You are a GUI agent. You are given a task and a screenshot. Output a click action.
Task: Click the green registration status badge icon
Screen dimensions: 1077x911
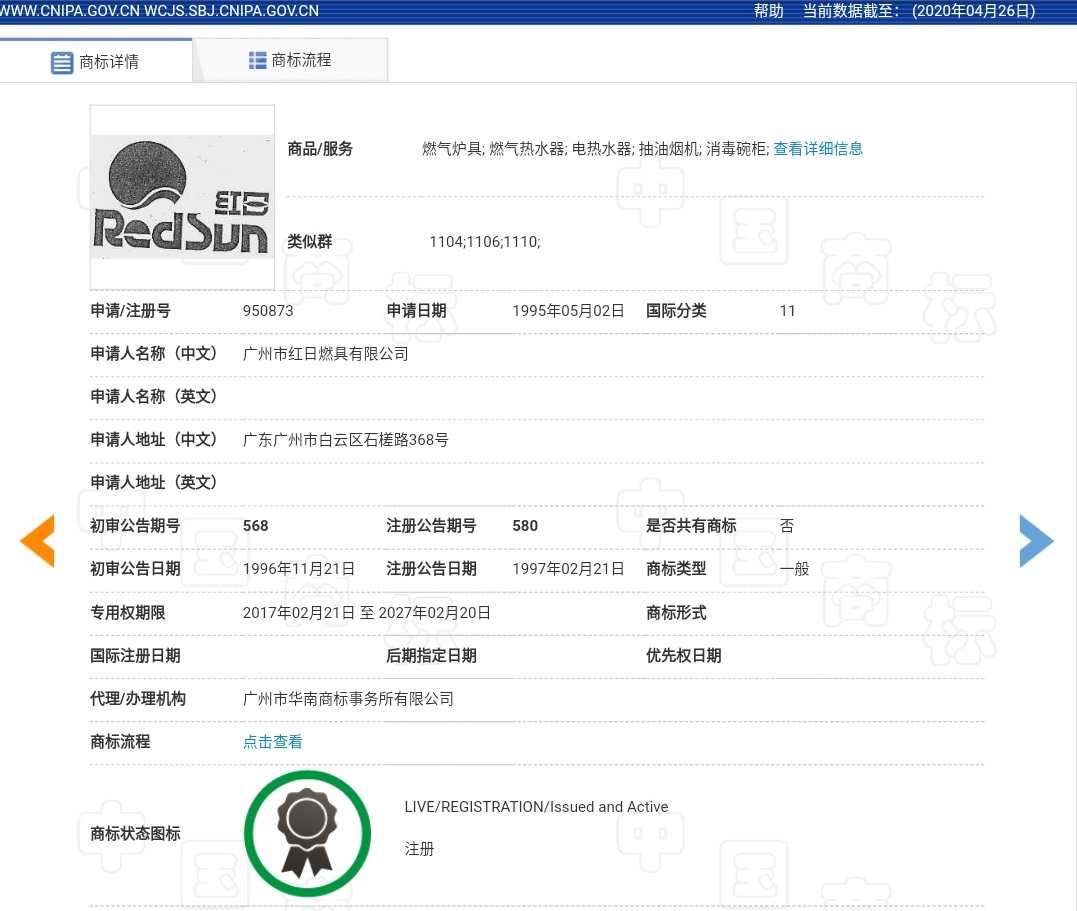click(307, 833)
